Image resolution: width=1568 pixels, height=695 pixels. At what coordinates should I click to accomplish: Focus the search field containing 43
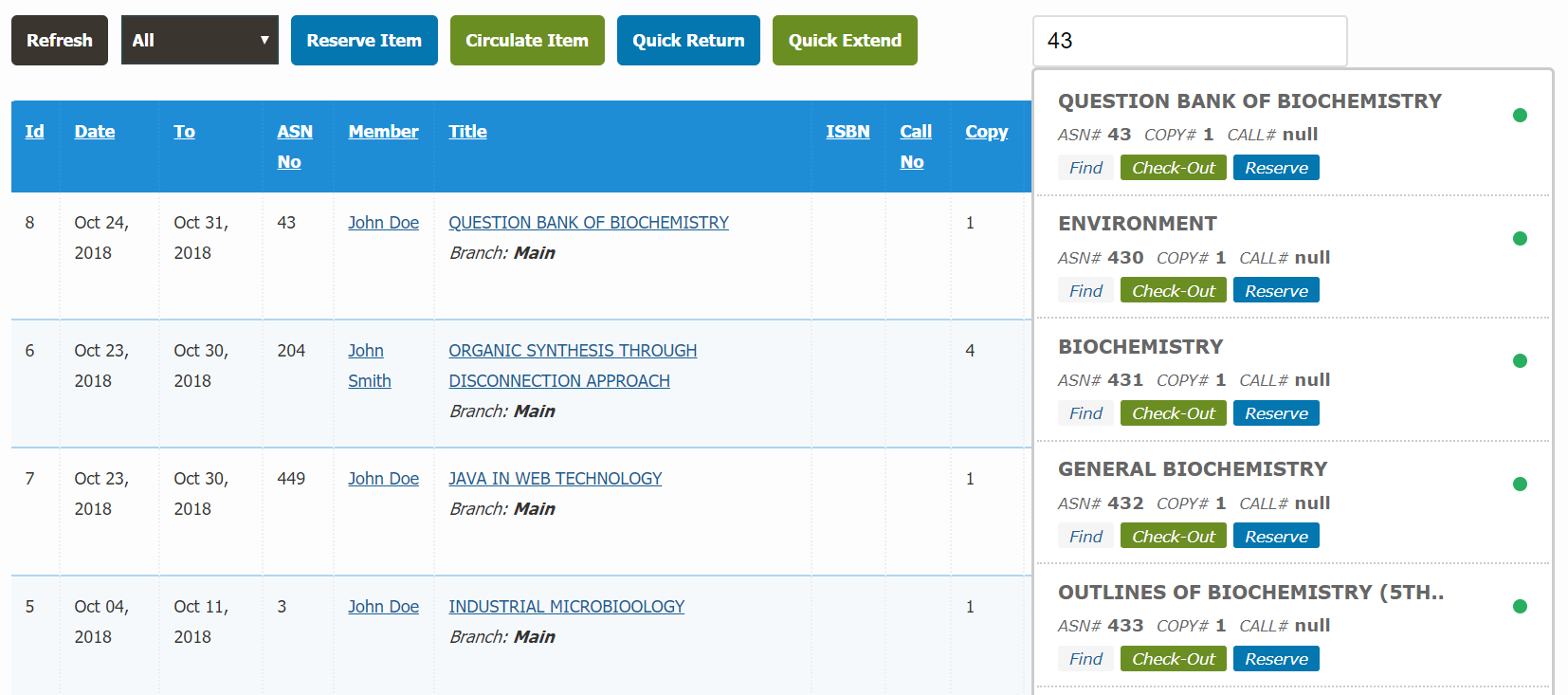[x=1190, y=41]
